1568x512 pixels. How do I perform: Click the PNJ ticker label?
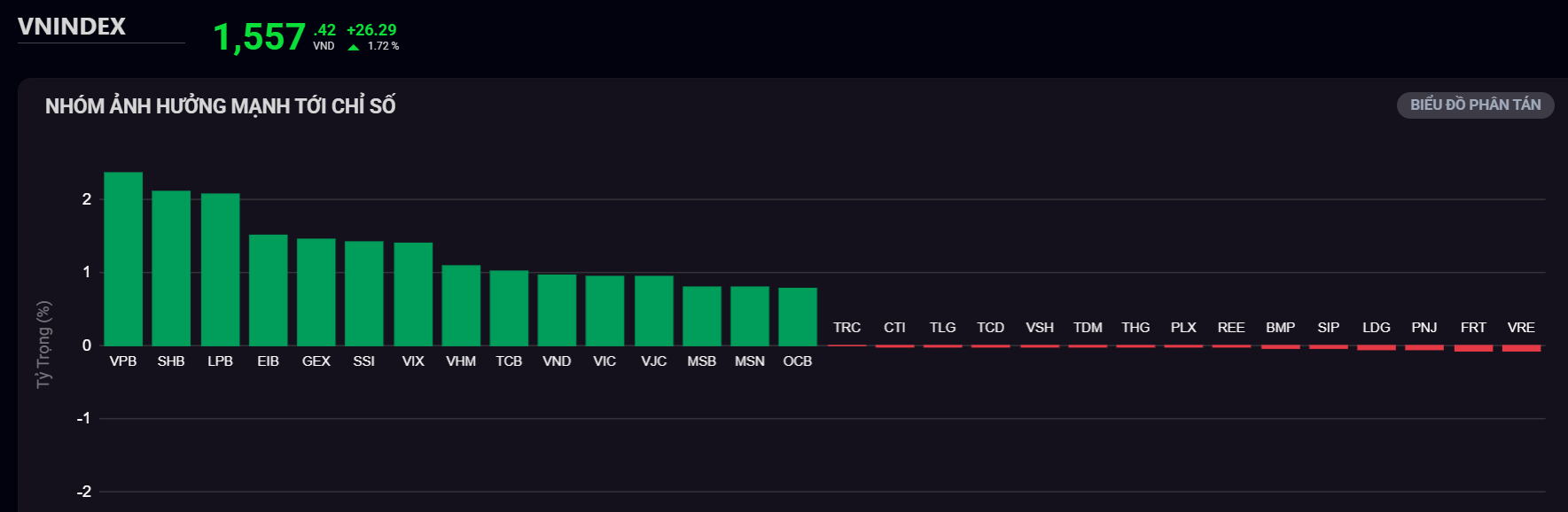pyautogui.click(x=1424, y=328)
